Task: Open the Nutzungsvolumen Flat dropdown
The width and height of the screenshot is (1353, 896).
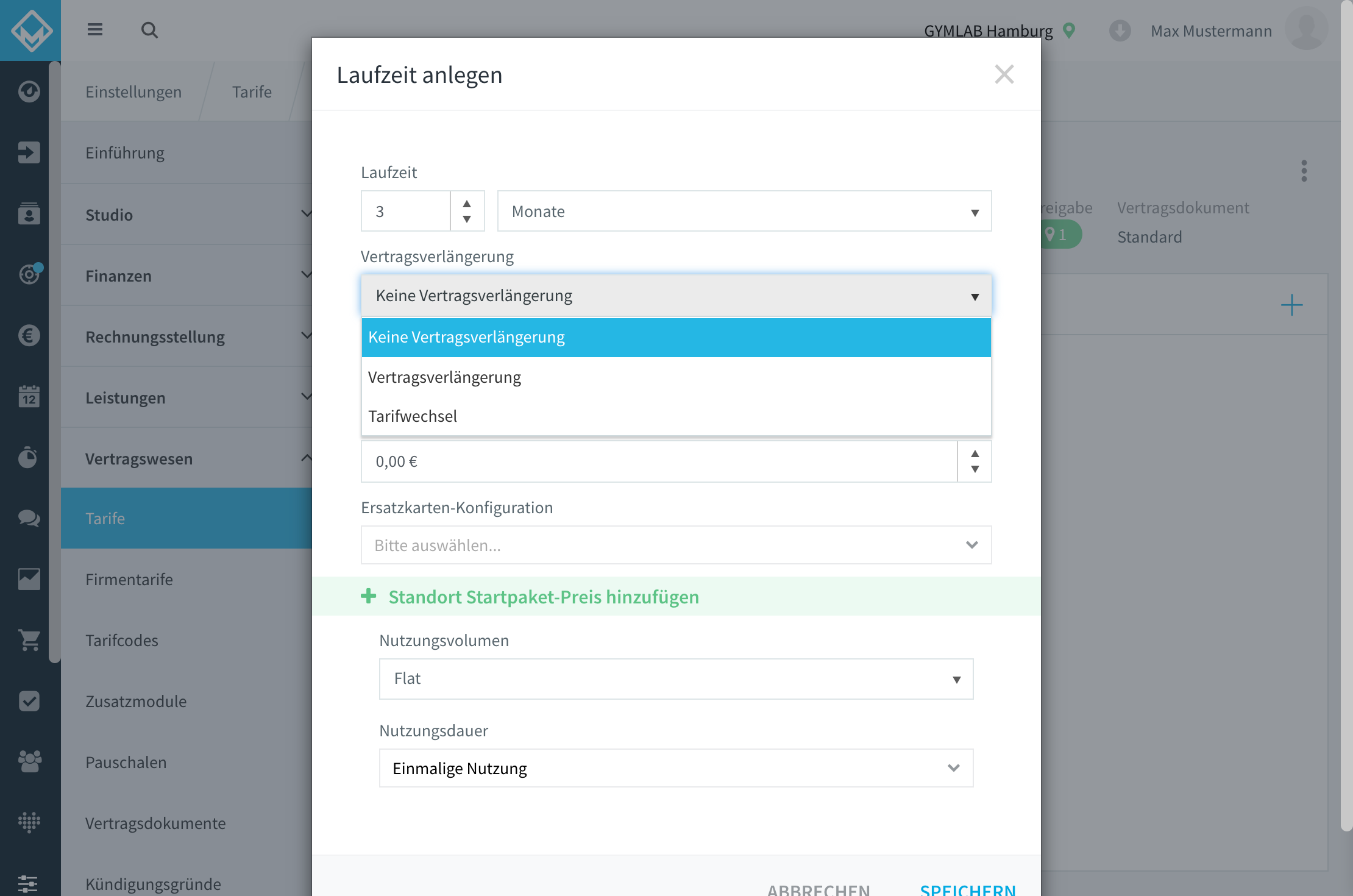Action: click(x=676, y=678)
